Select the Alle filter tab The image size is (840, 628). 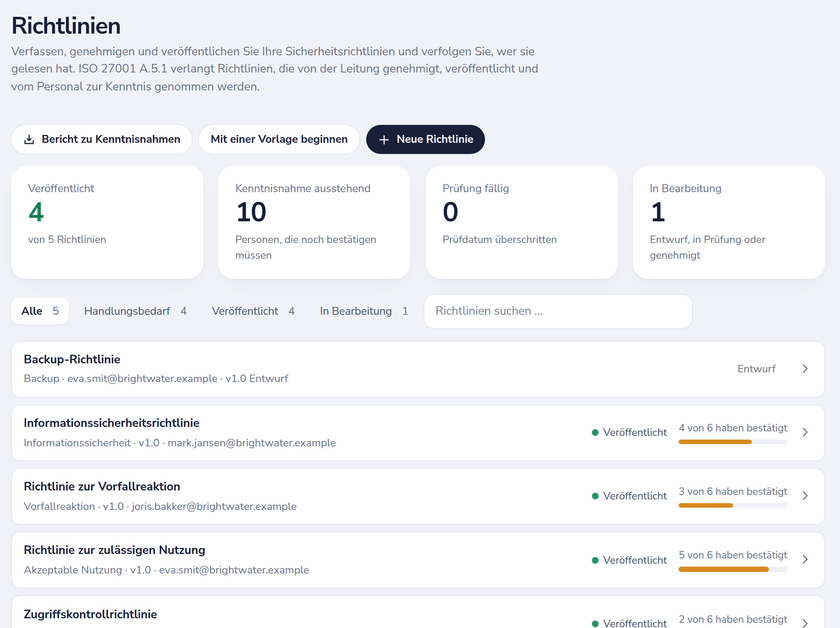point(40,311)
